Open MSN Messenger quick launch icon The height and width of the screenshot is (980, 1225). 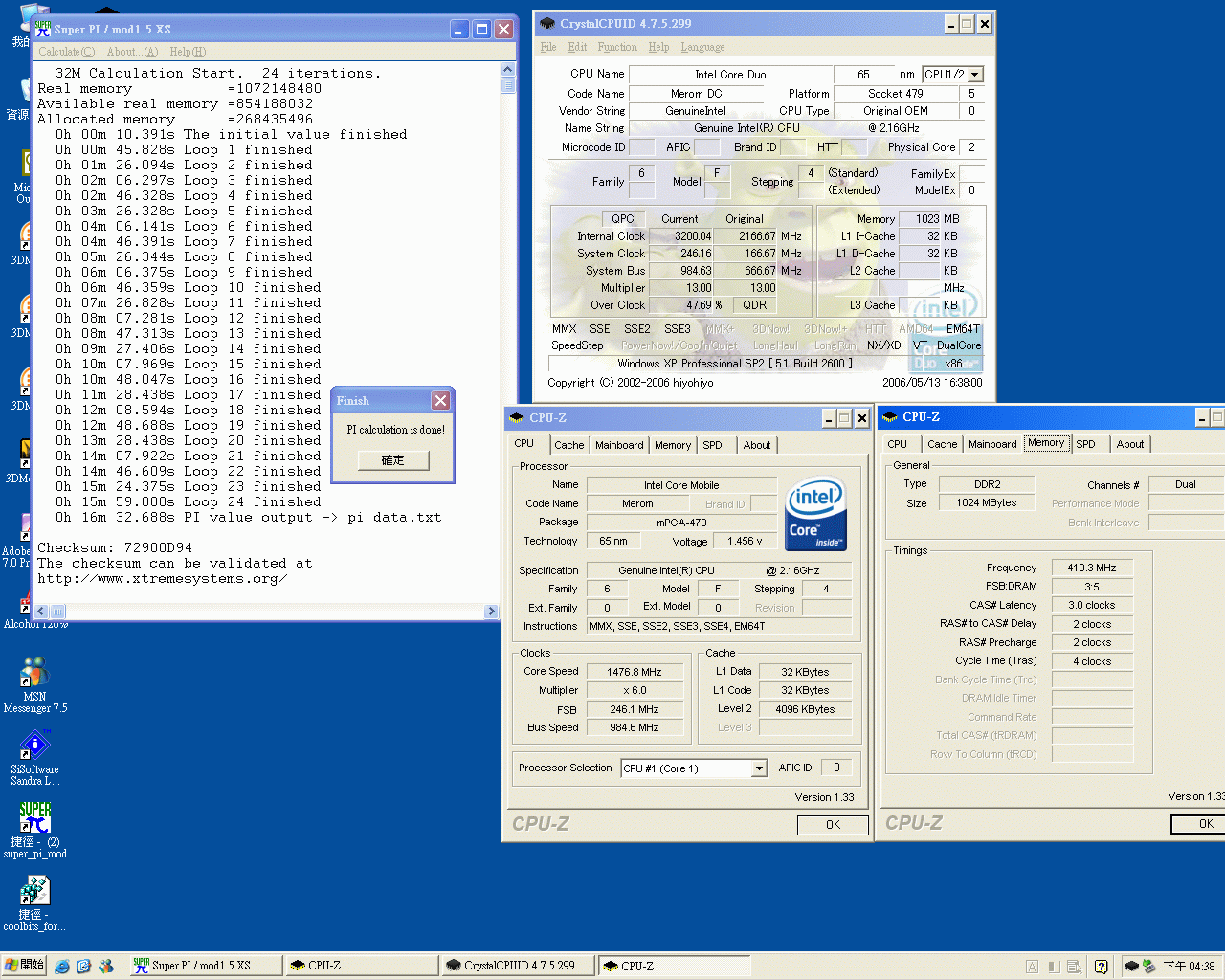105,967
